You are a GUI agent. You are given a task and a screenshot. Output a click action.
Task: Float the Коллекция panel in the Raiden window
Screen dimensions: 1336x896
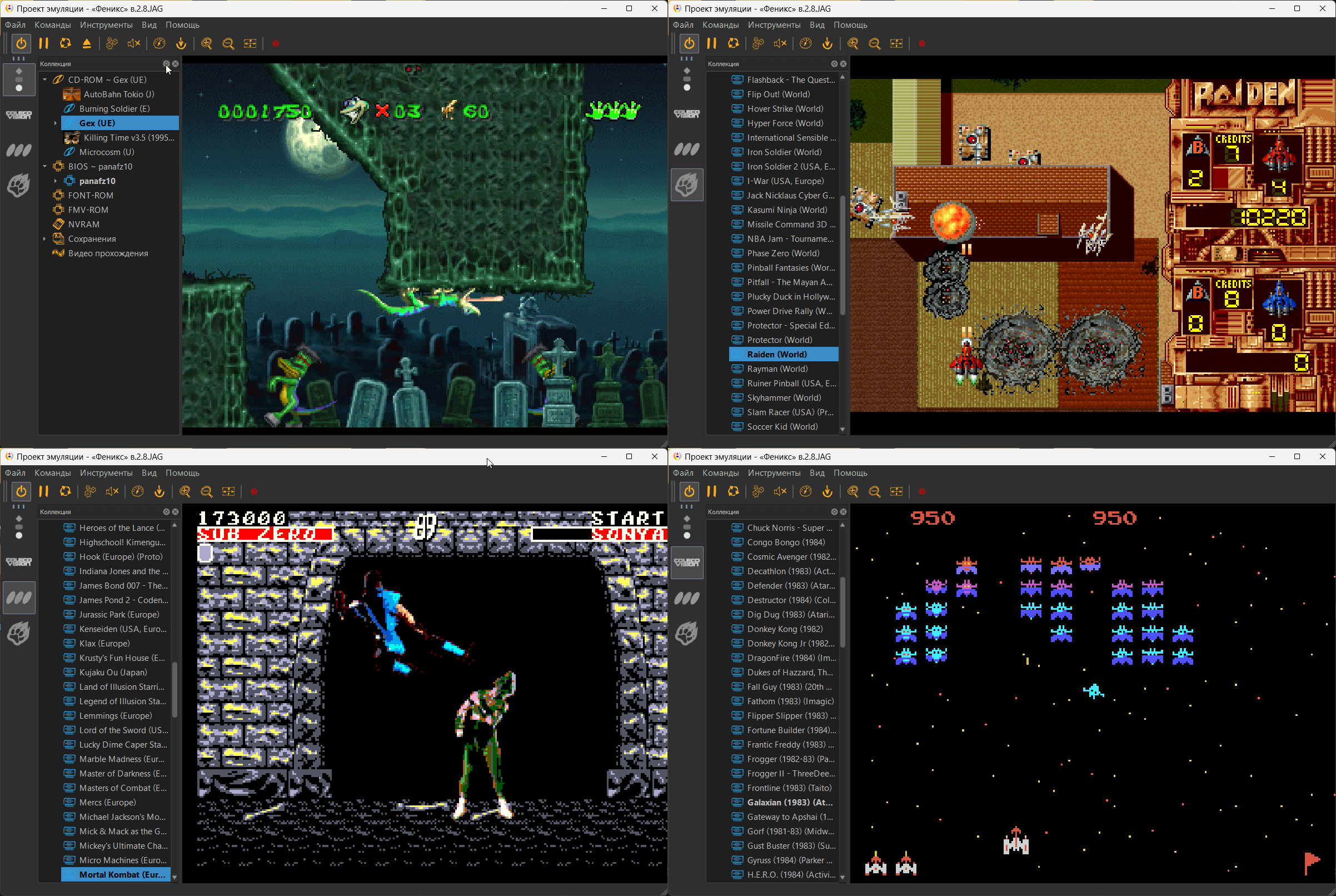pyautogui.click(x=834, y=64)
